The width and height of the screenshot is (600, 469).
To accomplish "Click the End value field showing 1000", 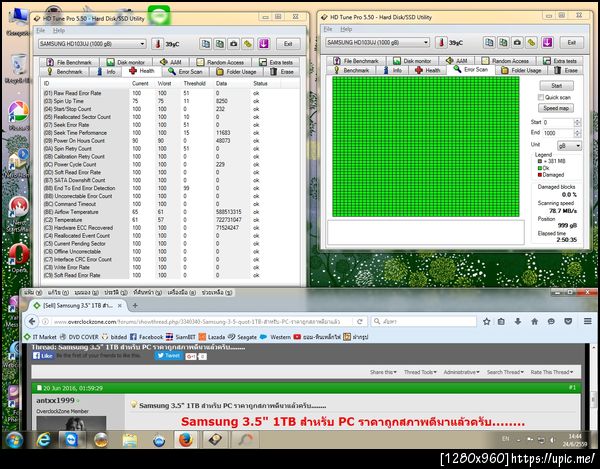I will pyautogui.click(x=558, y=133).
